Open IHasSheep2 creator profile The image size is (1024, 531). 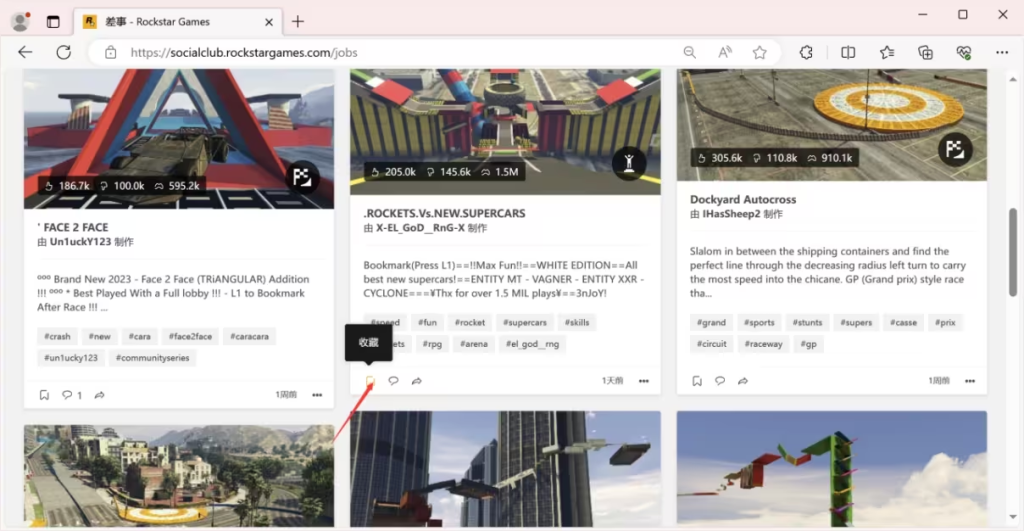[x=733, y=214]
